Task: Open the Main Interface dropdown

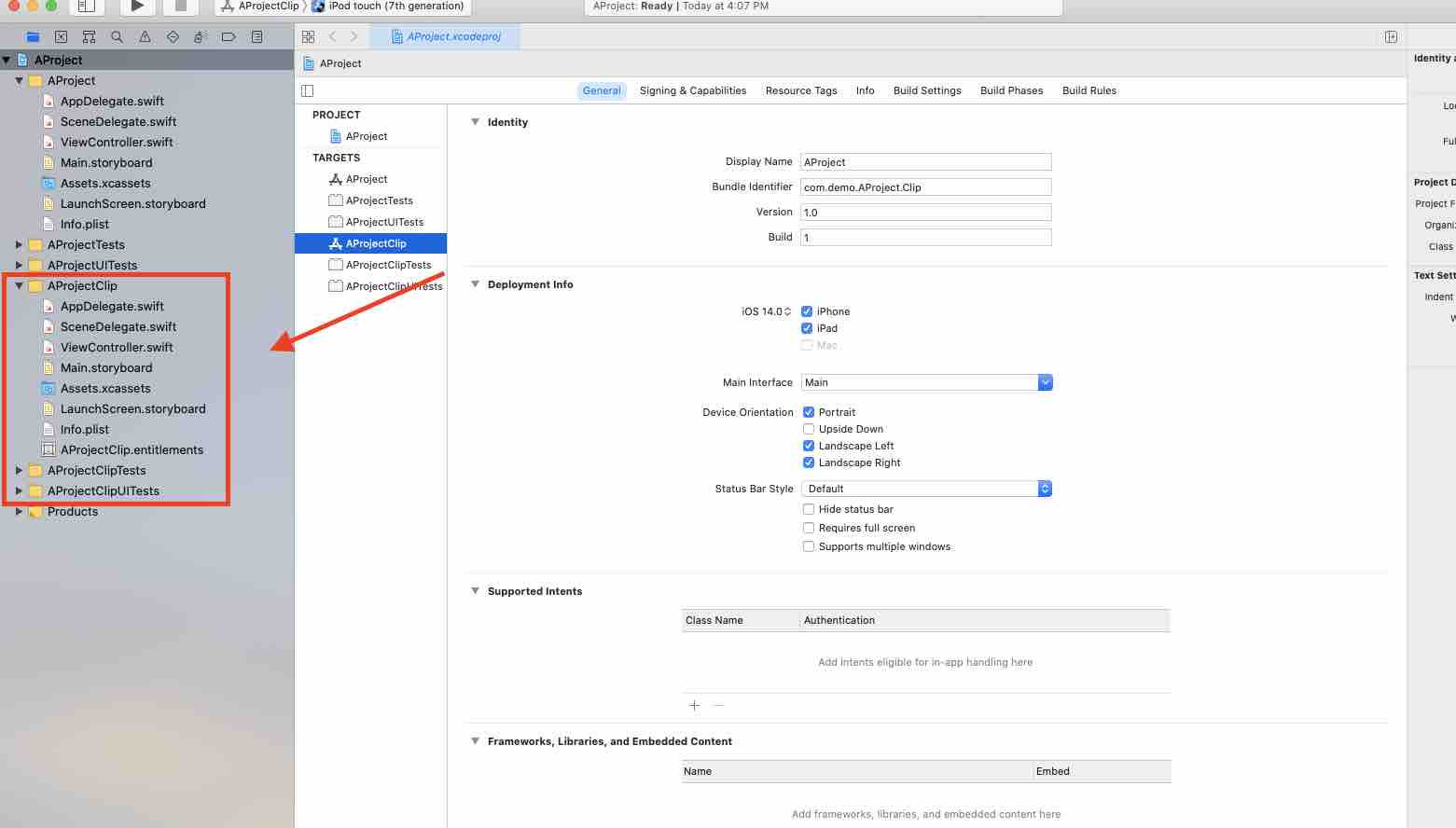Action: (1045, 382)
